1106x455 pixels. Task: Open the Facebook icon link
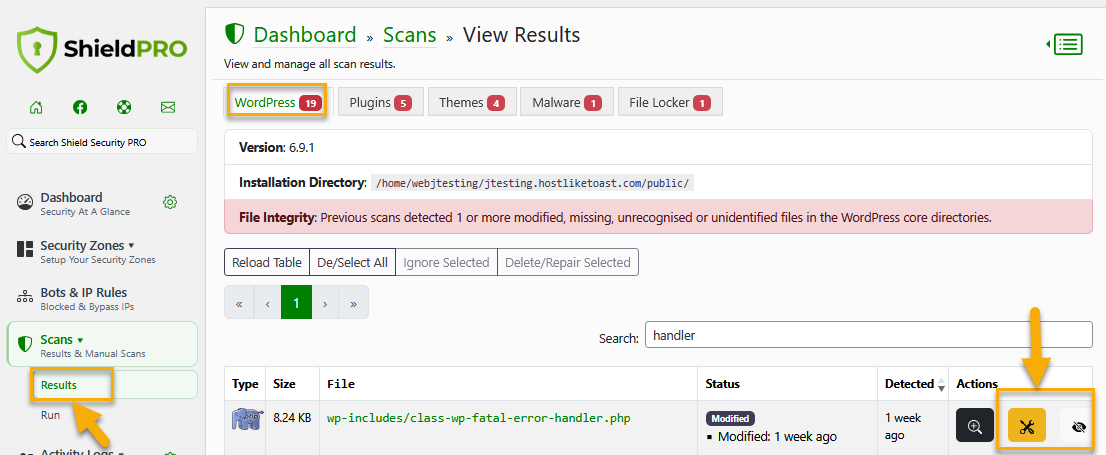click(x=80, y=107)
